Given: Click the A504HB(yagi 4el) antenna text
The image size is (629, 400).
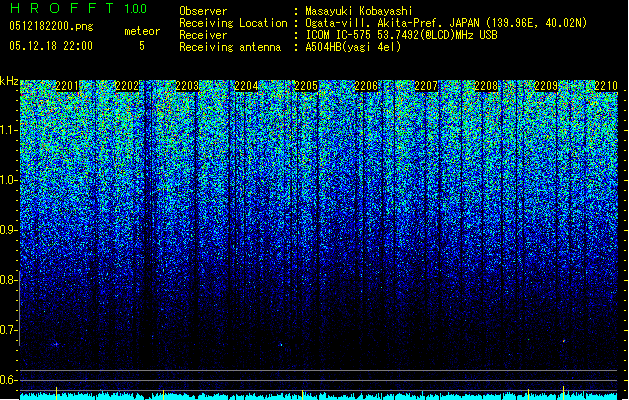Looking at the screenshot, I should pyautogui.click(x=353, y=47).
